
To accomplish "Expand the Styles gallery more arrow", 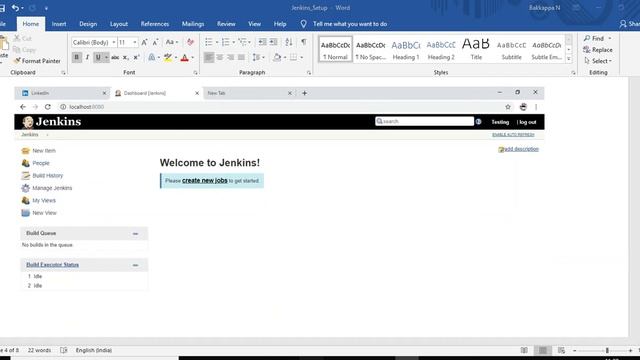I will click(569, 59).
